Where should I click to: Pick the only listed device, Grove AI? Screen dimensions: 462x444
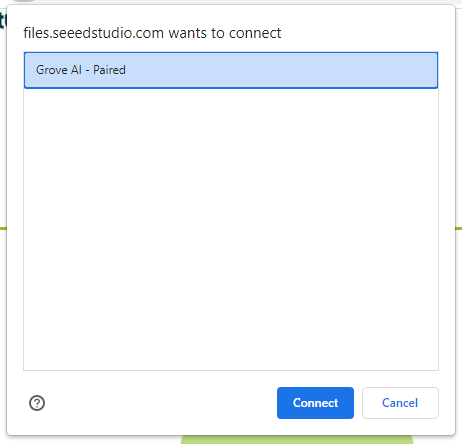pos(231,70)
